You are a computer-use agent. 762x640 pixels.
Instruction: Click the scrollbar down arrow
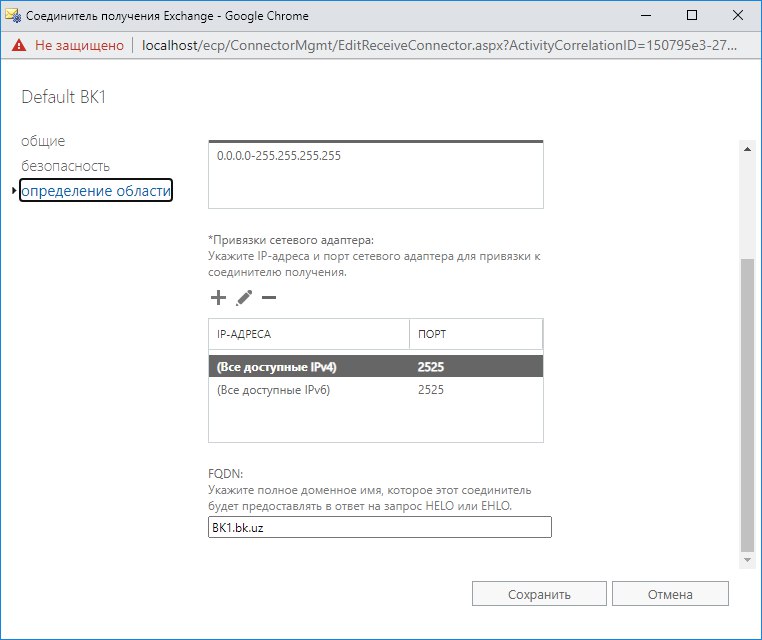tap(747, 560)
